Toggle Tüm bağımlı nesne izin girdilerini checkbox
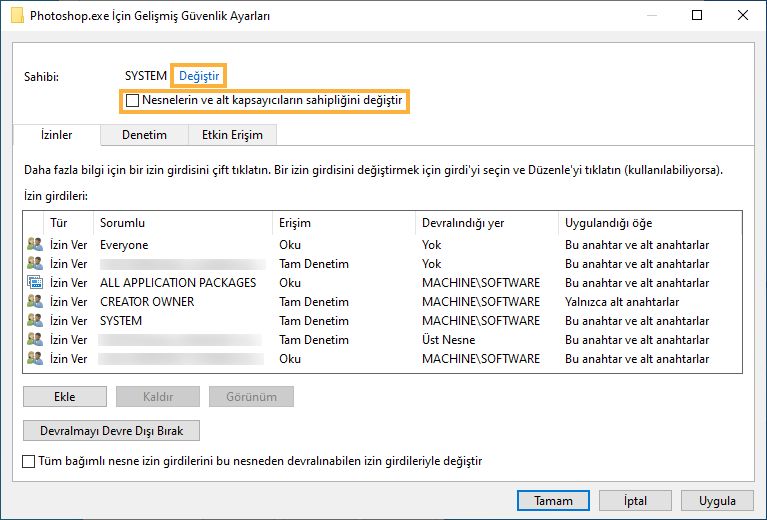Image resolution: width=767 pixels, height=520 pixels. (x=28, y=461)
